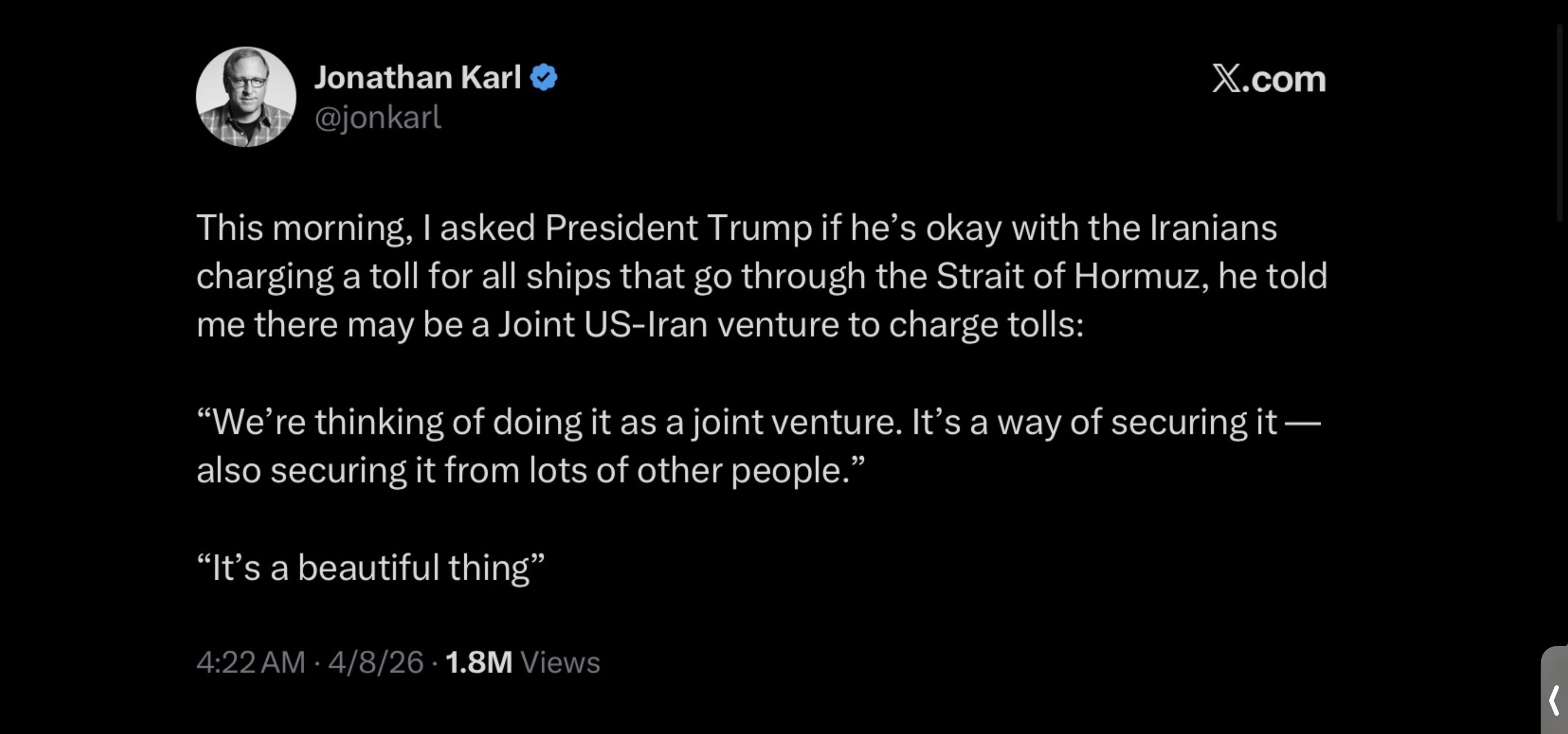
Task: Click the "It's a beautiful thing" quote
Action: (x=370, y=568)
